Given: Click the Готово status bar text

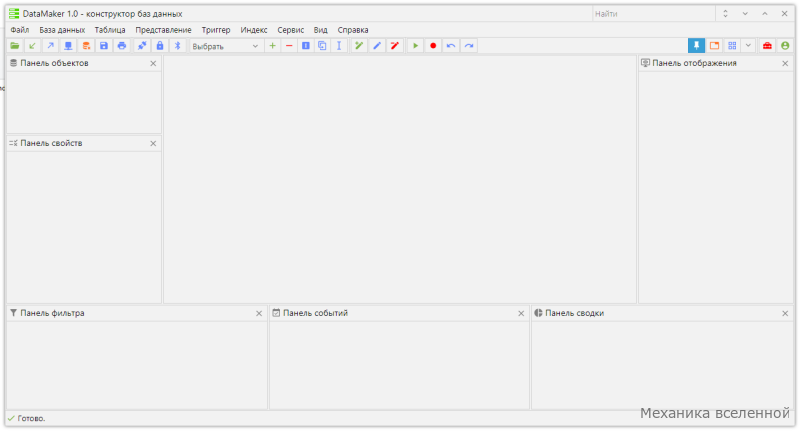Looking at the screenshot, I should [x=31, y=419].
